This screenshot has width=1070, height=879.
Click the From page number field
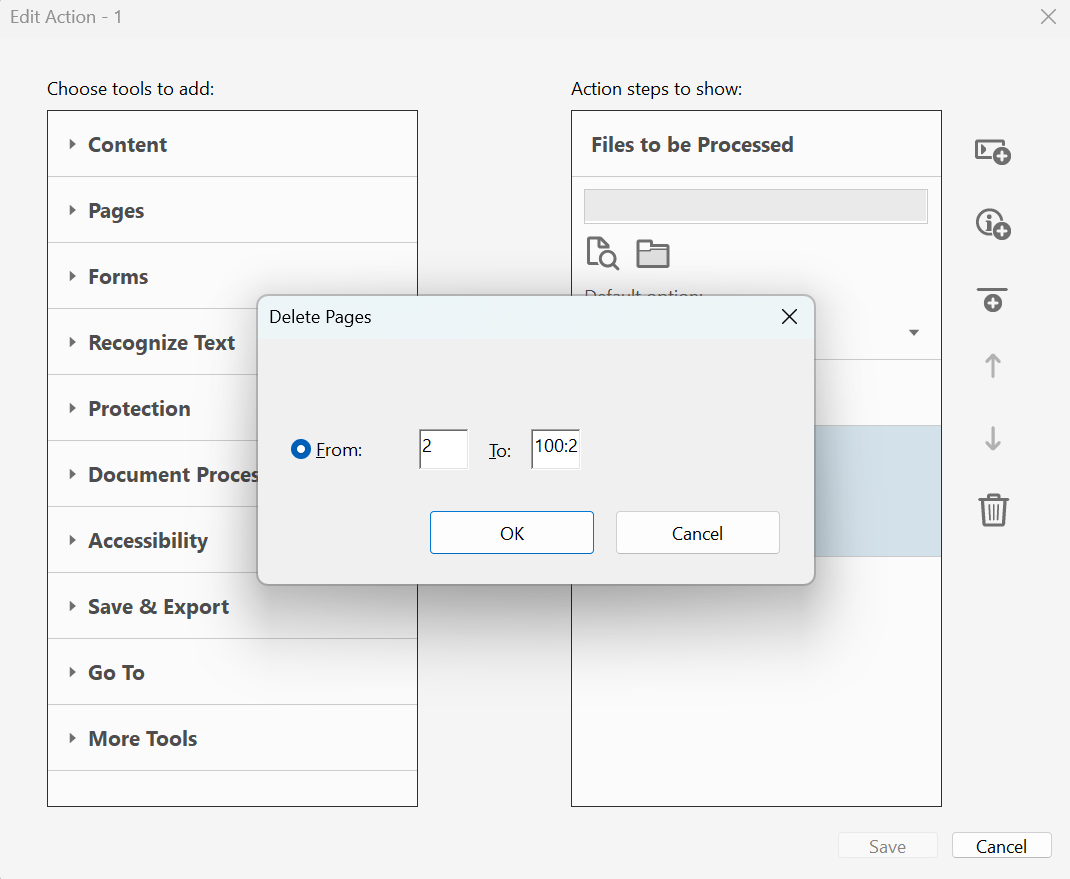443,450
